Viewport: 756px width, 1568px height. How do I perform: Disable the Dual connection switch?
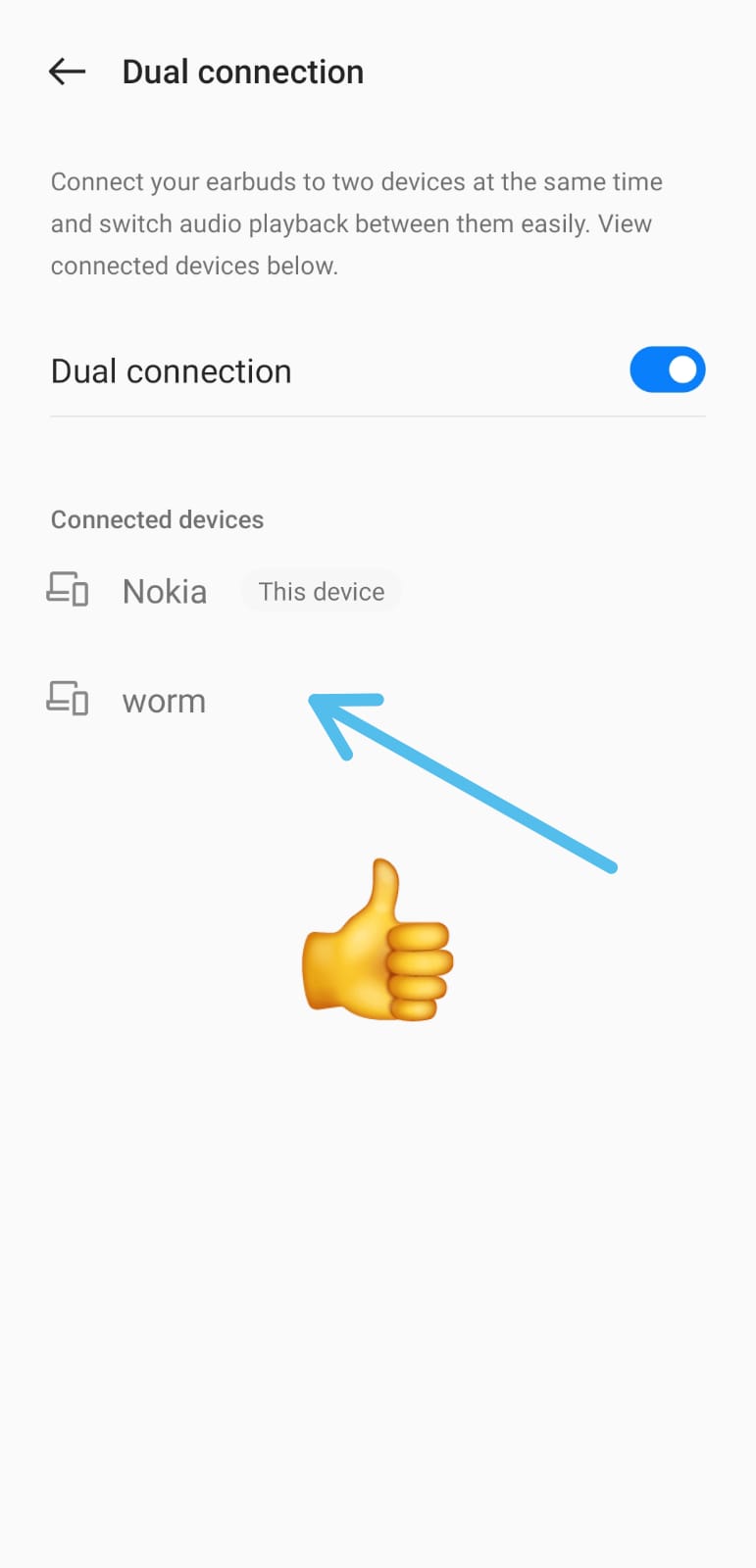click(667, 369)
